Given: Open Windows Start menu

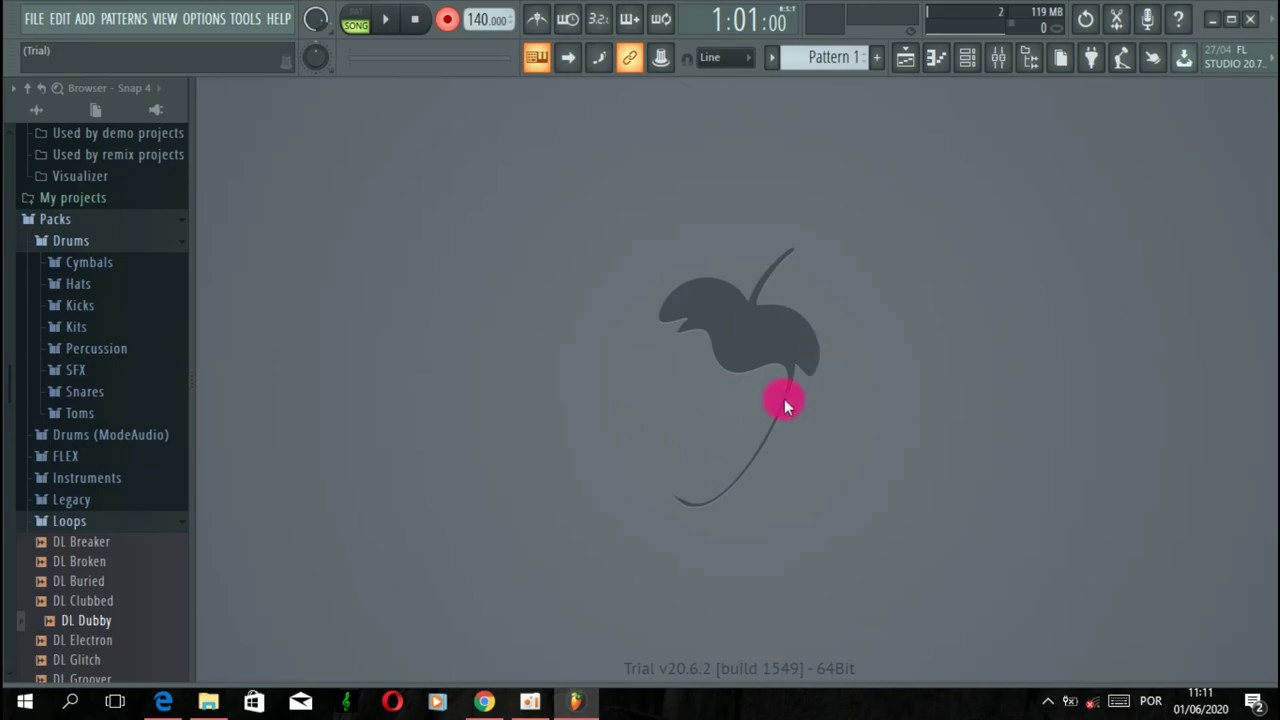Looking at the screenshot, I should (24, 702).
